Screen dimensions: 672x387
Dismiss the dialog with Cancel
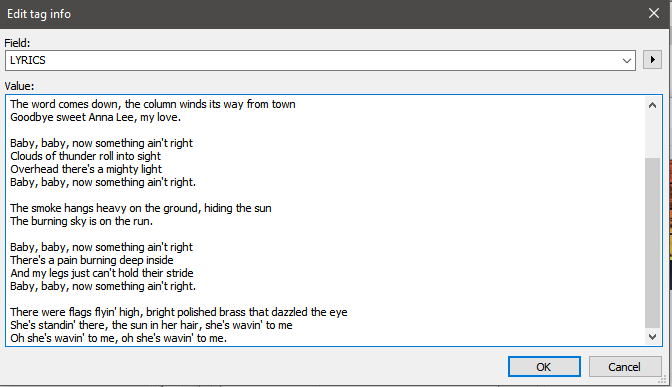[625, 367]
